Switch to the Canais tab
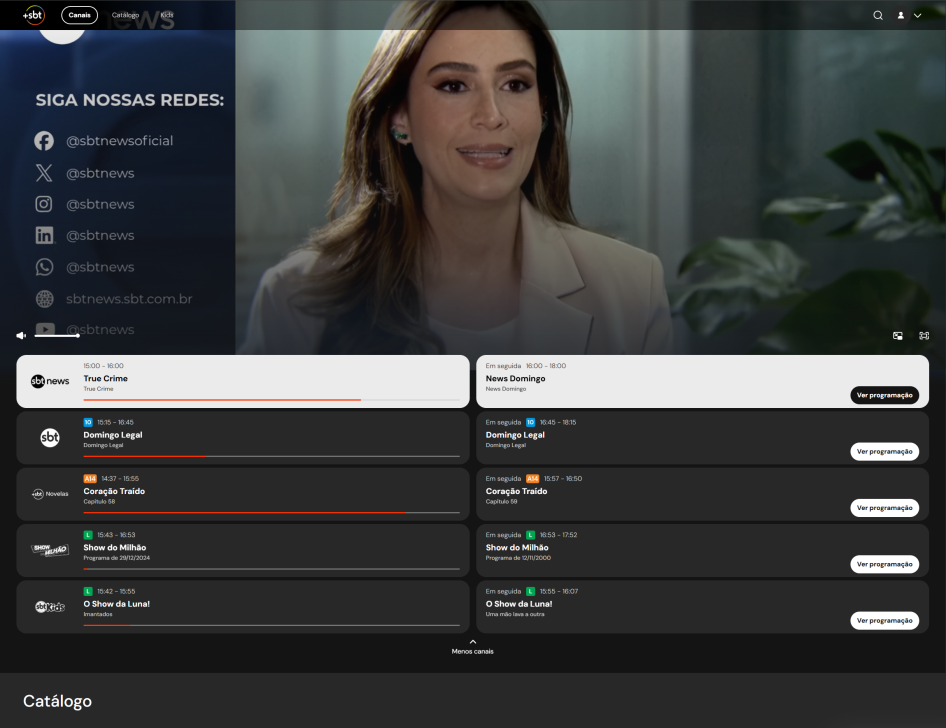Screen dimensions: 946x728 tap(80, 15)
